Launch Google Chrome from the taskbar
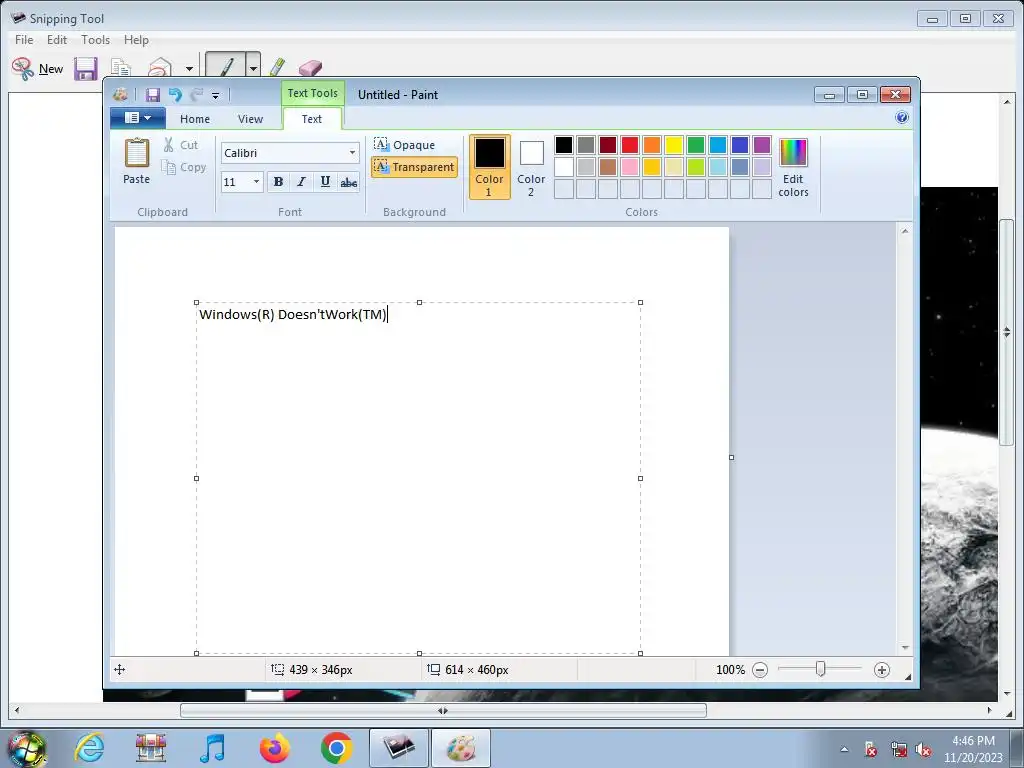Viewport: 1024px width, 768px height. click(x=336, y=748)
